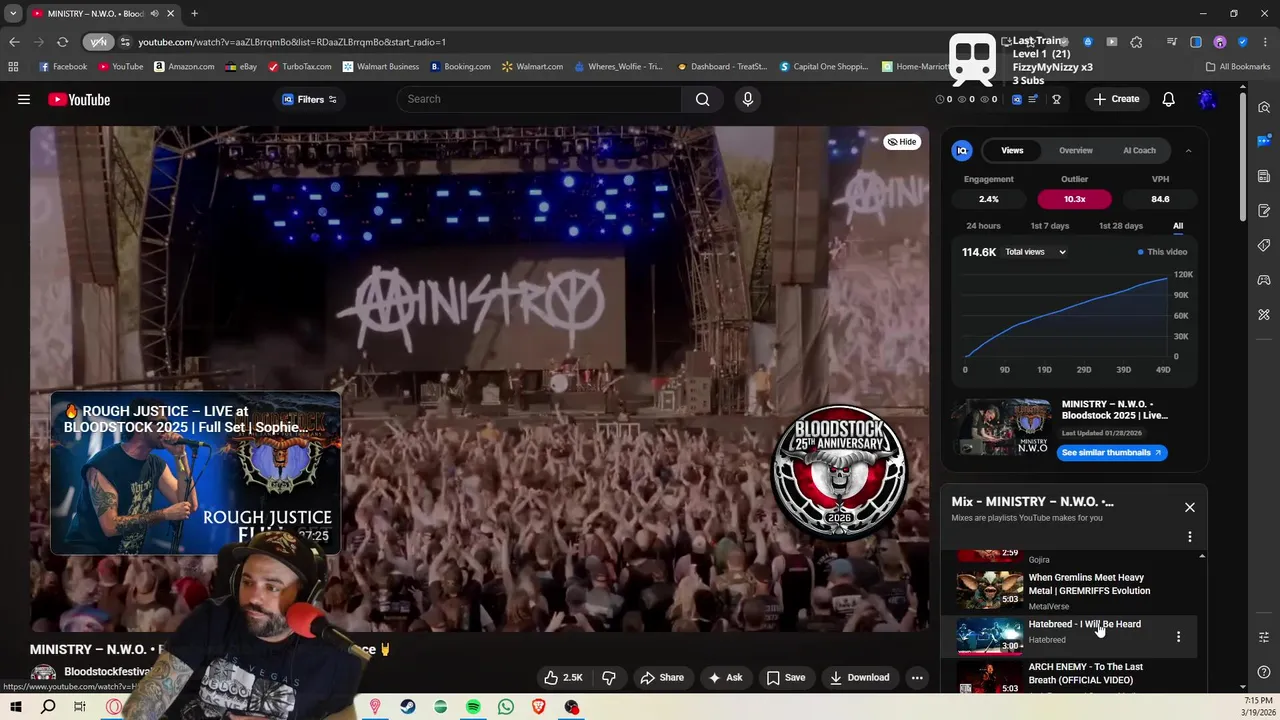Image resolution: width=1280 pixels, height=720 pixels.
Task: Open the account avatar menu
Action: 1207,99
